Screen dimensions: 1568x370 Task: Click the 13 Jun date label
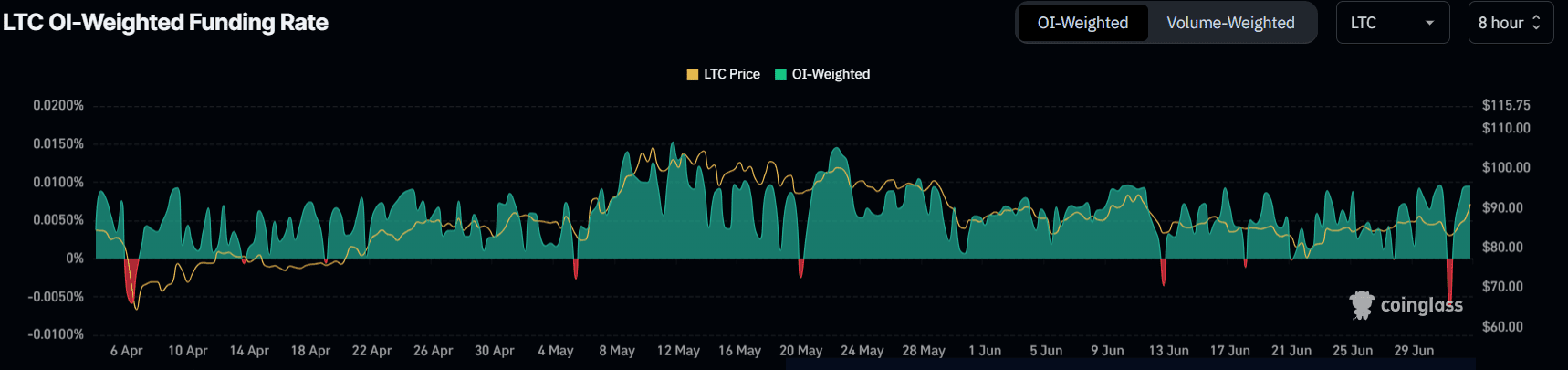(x=1168, y=351)
